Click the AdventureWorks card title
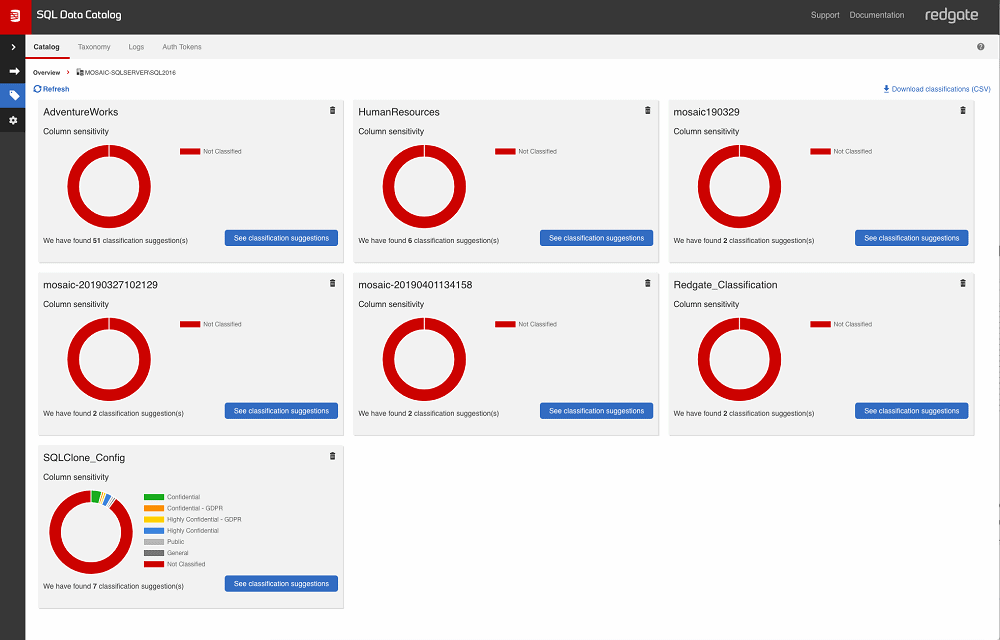1000x640 pixels. coord(80,112)
